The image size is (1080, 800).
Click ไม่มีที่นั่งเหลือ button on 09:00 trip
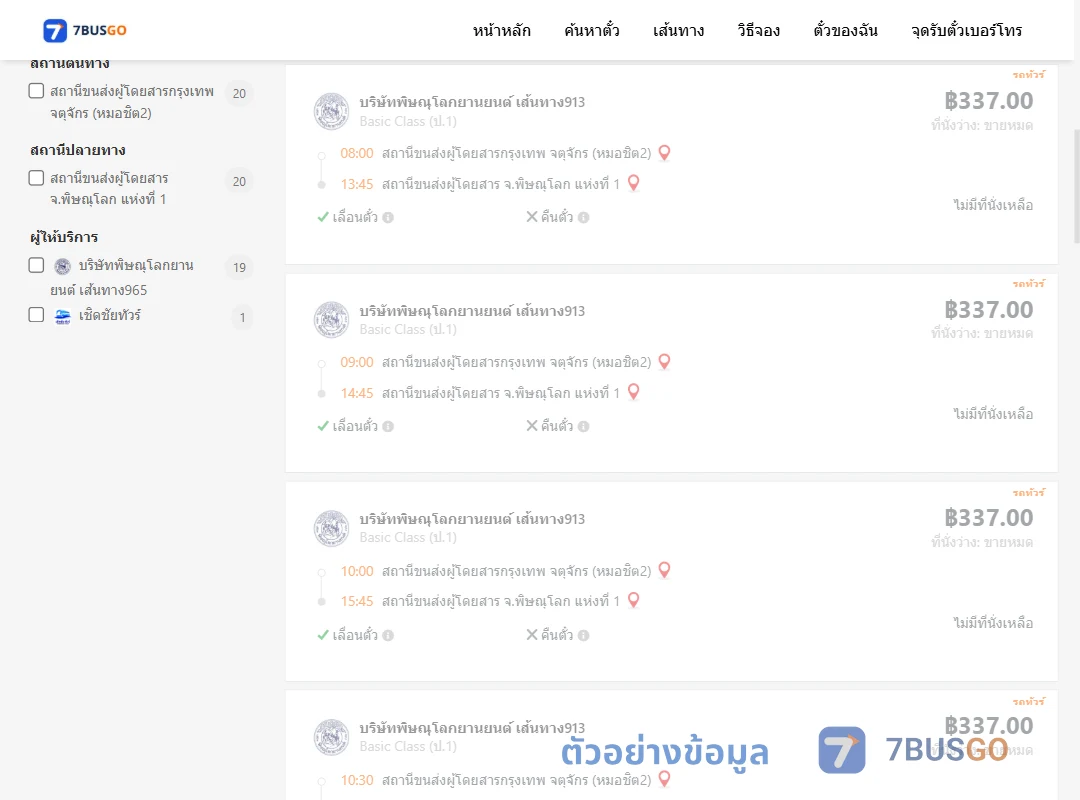click(x=993, y=414)
